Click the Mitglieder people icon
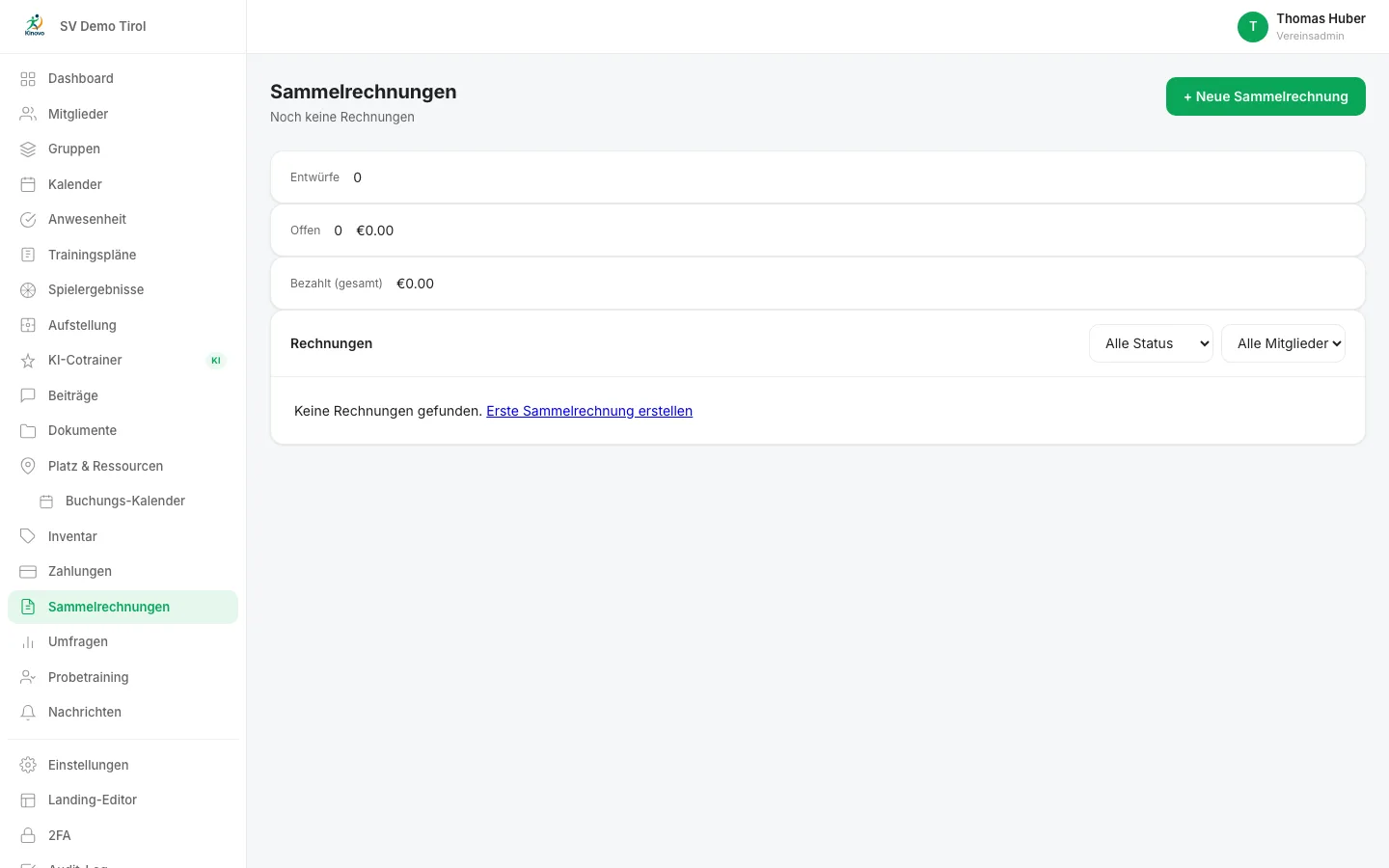 [28, 114]
